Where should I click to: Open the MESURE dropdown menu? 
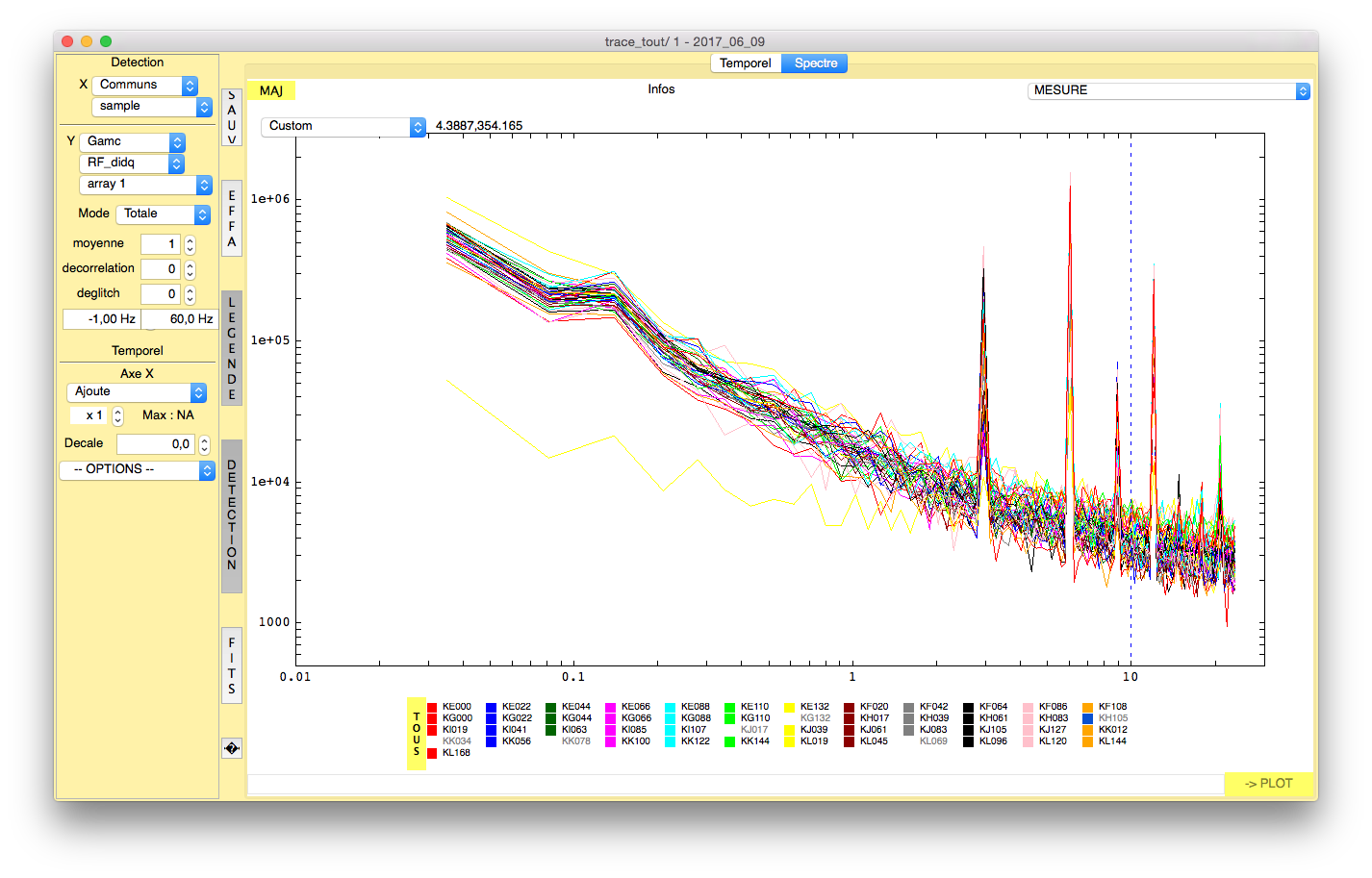[1168, 90]
